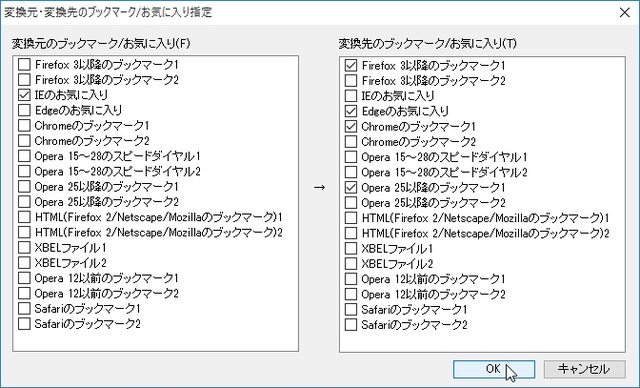Uncheck destination Chromeのブックマーク1 checkbox
640x388 pixels.
point(351,126)
